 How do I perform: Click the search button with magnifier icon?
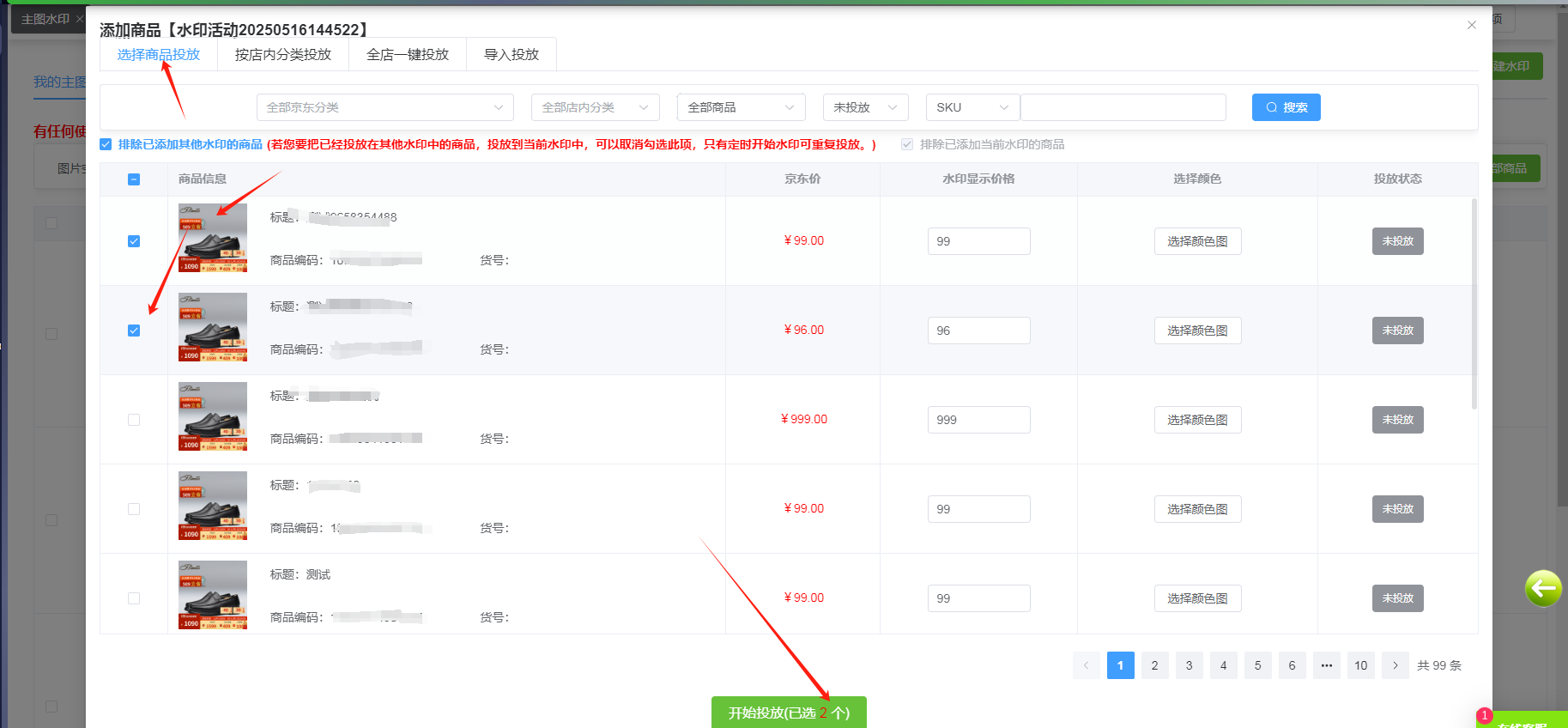[1286, 107]
